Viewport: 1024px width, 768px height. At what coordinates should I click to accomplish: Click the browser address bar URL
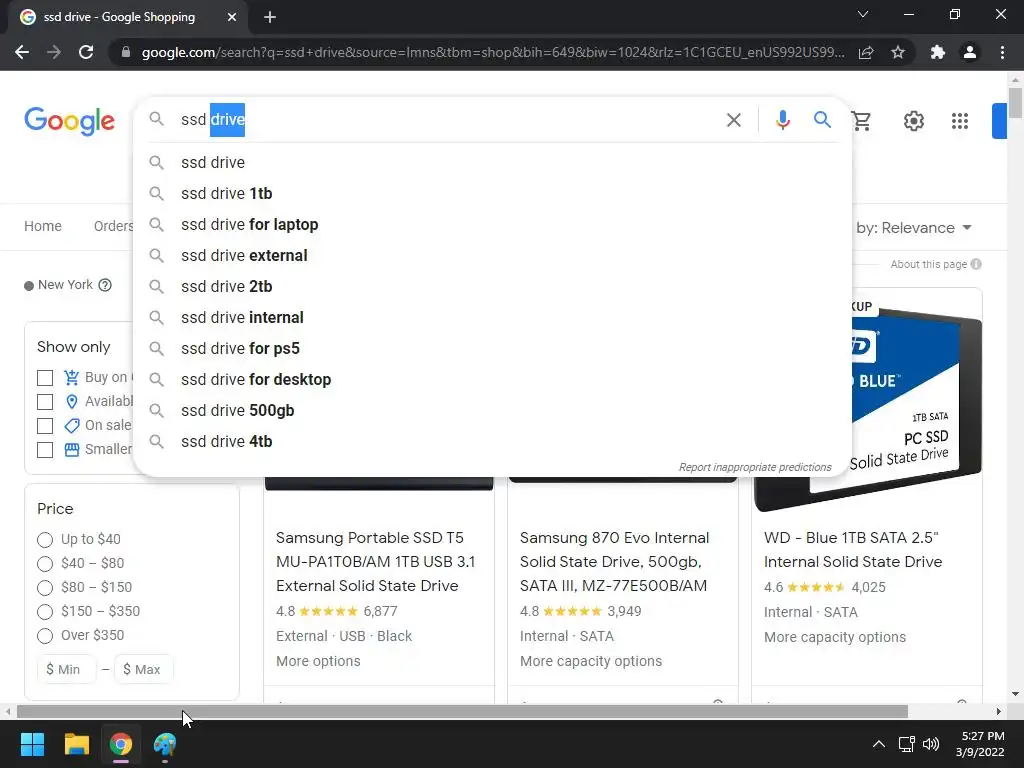pos(493,52)
